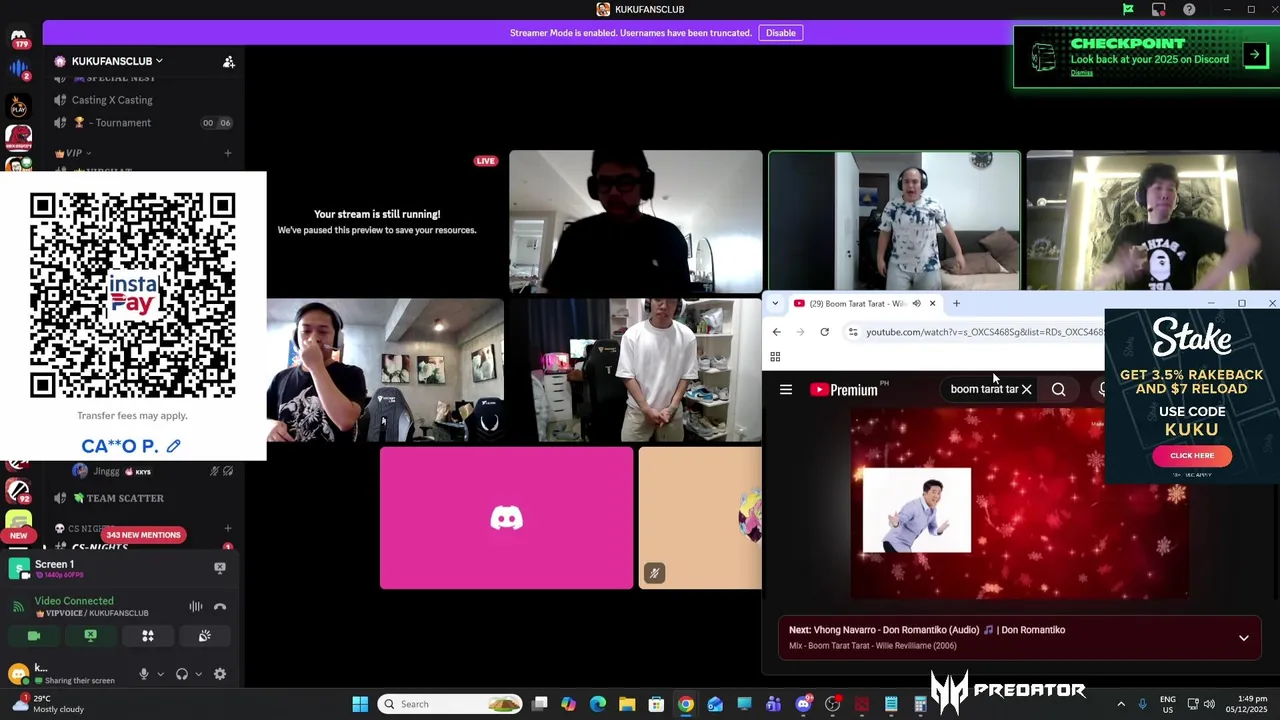Open a new Chrome tab
This screenshot has width=1280, height=720.
pos(956,303)
